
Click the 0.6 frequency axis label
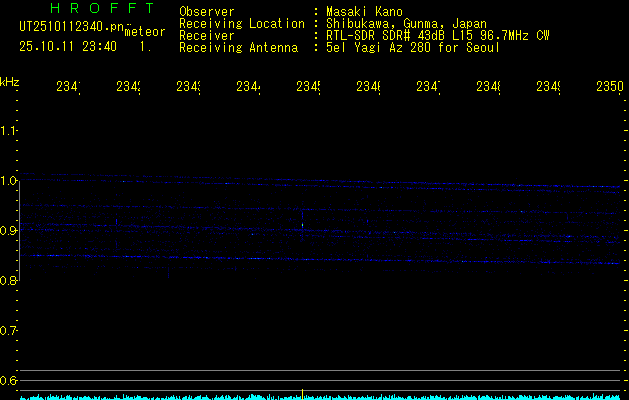9,380
